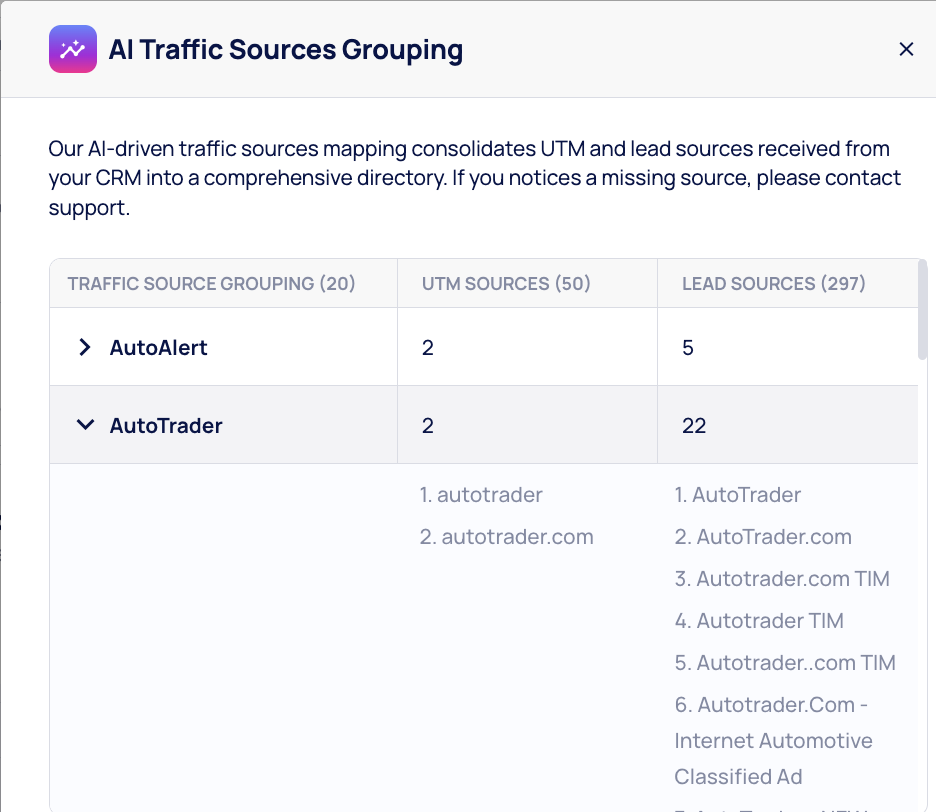Expand the AutoAlert row chevron
The height and width of the screenshot is (812, 936).
[x=85, y=347]
